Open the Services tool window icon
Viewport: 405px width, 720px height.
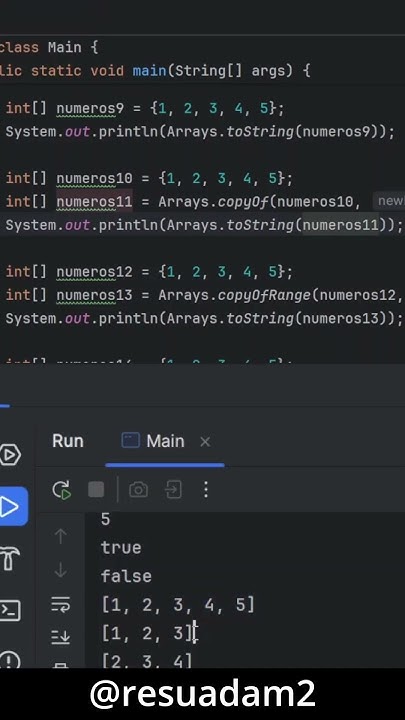[10, 455]
